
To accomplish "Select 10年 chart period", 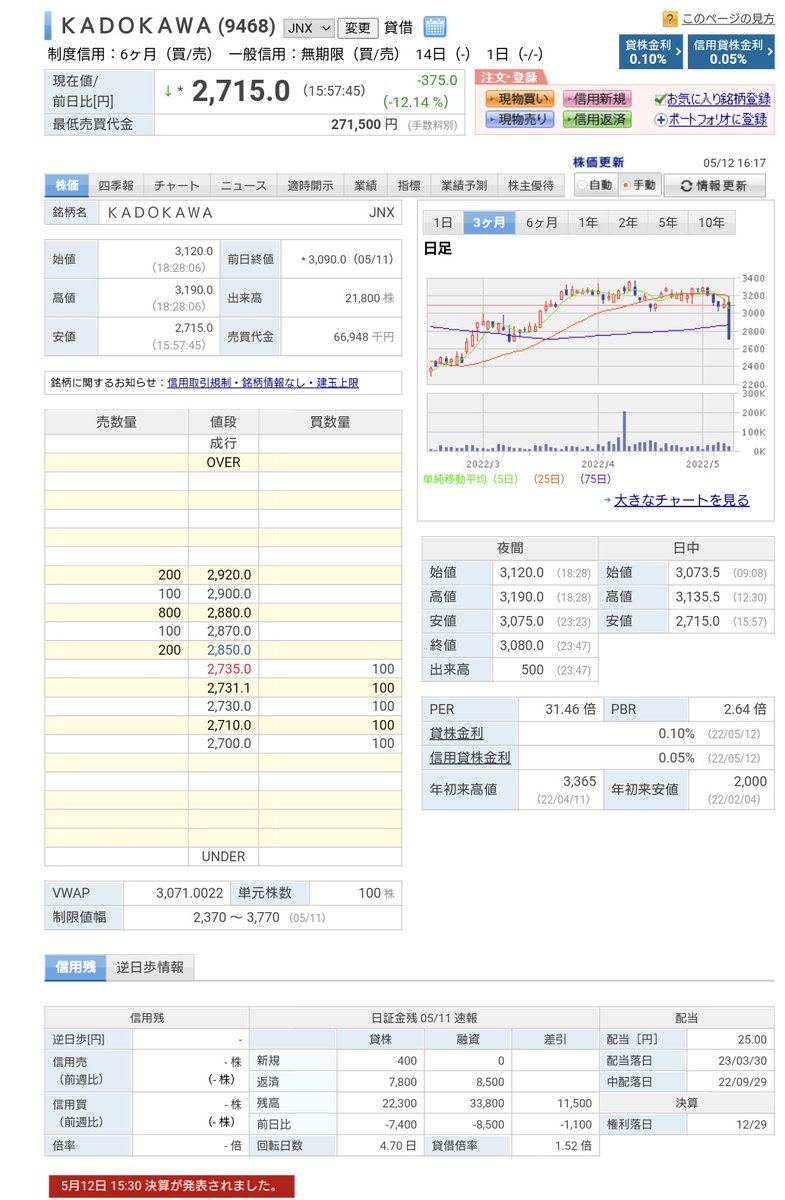I will [711, 222].
